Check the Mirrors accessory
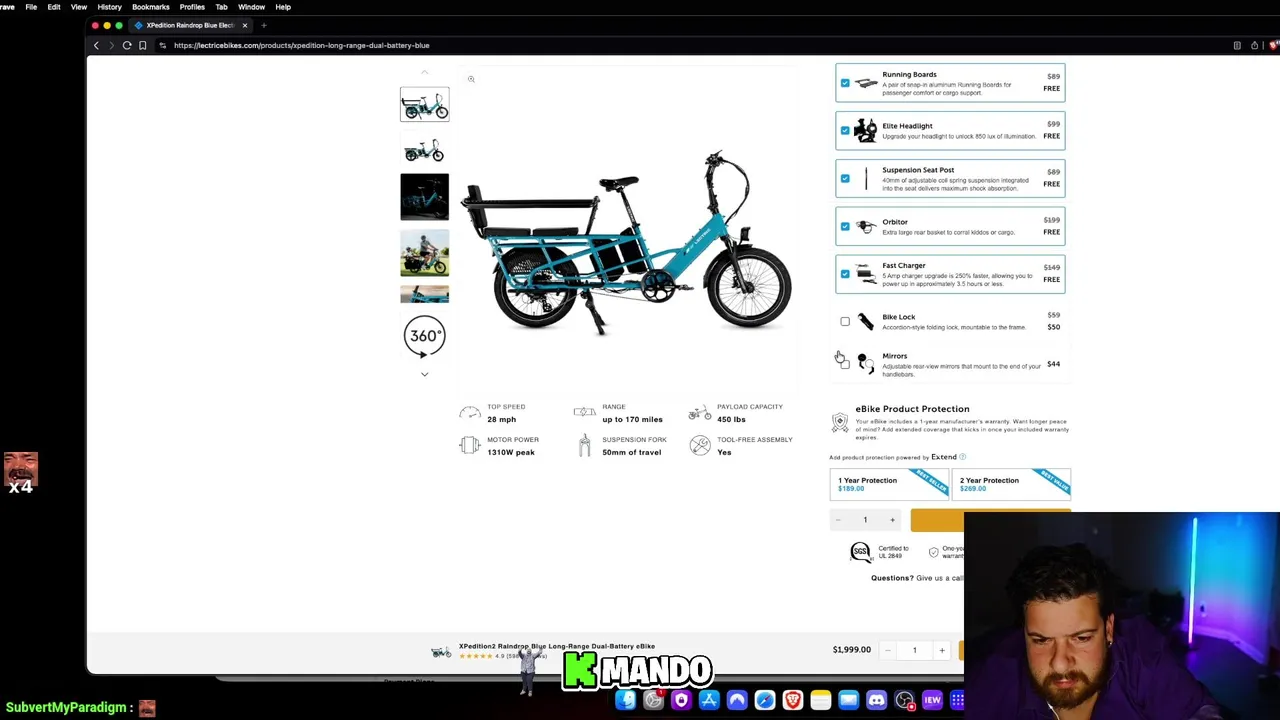This screenshot has width=1280, height=720. coord(845,365)
